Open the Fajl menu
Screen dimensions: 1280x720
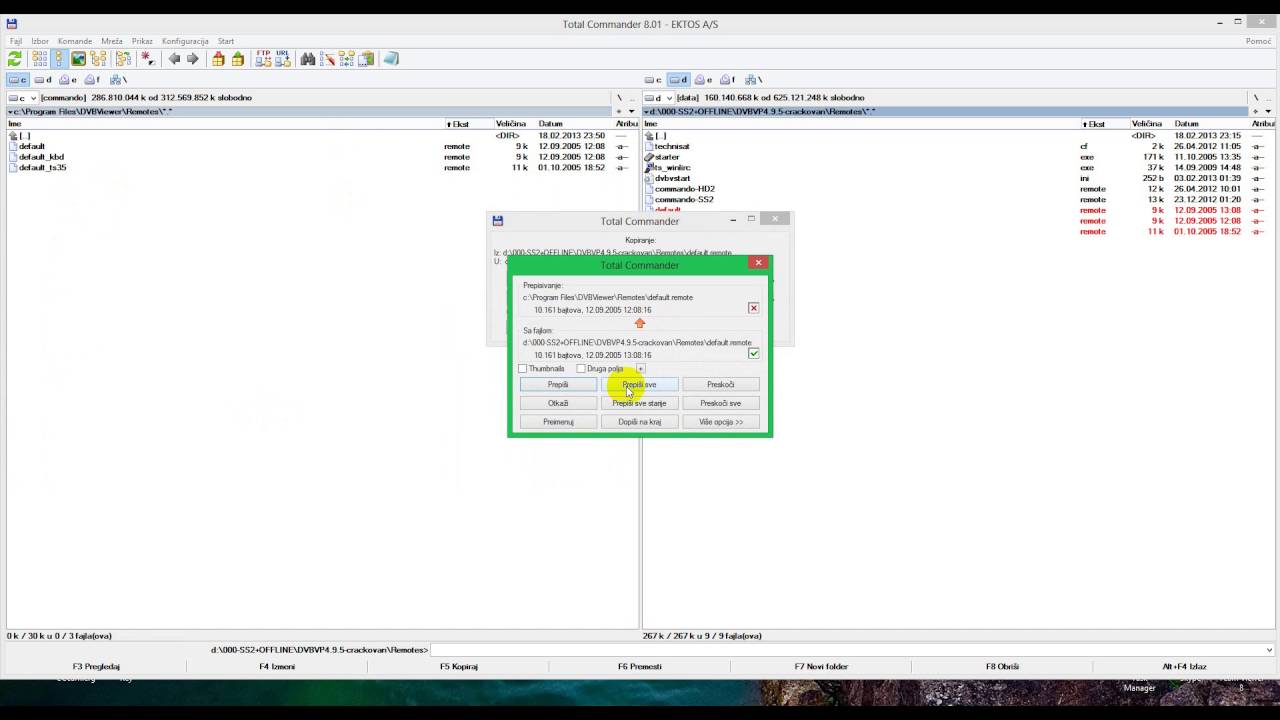(x=16, y=41)
